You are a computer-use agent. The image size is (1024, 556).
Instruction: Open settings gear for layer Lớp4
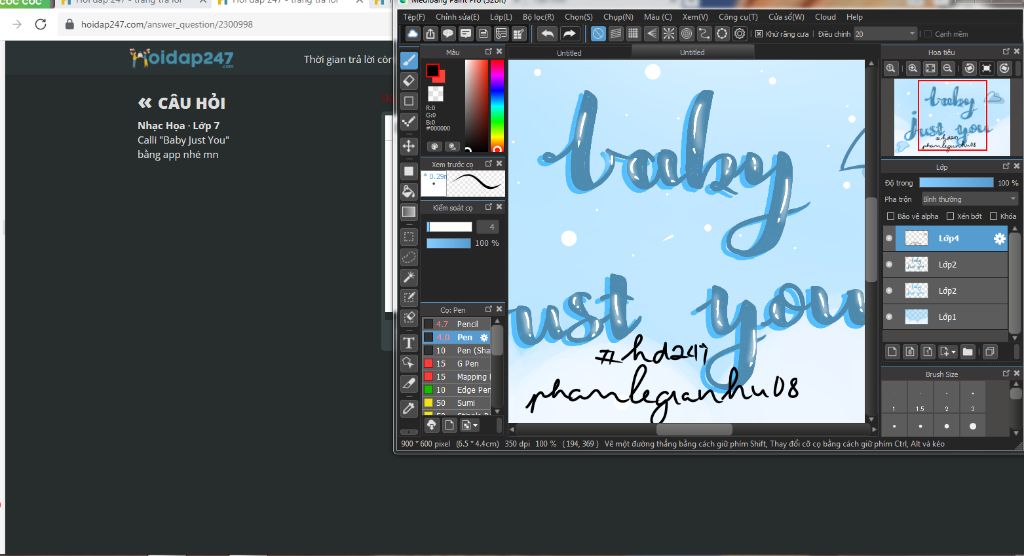tap(999, 238)
